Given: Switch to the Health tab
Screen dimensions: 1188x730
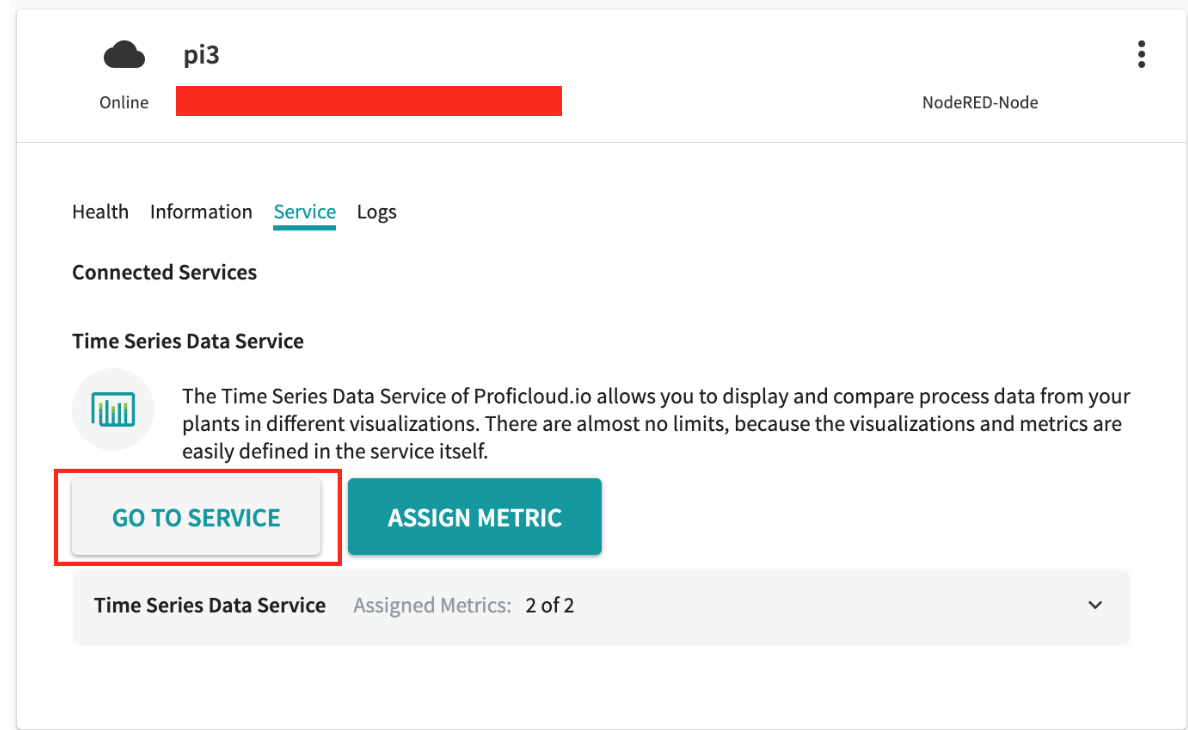Looking at the screenshot, I should [100, 212].
